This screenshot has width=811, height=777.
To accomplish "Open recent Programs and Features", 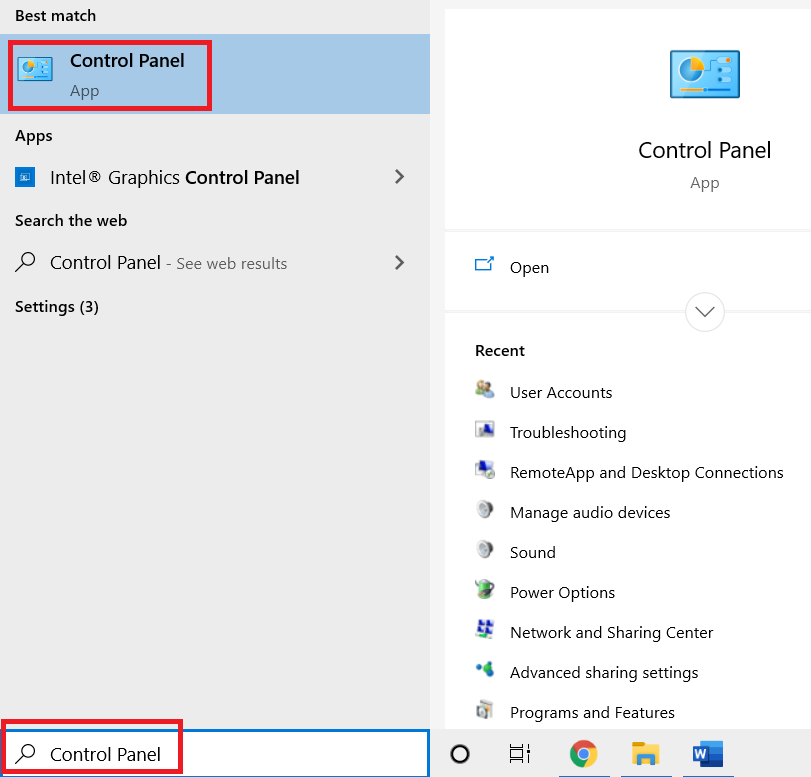I will pyautogui.click(x=592, y=712).
